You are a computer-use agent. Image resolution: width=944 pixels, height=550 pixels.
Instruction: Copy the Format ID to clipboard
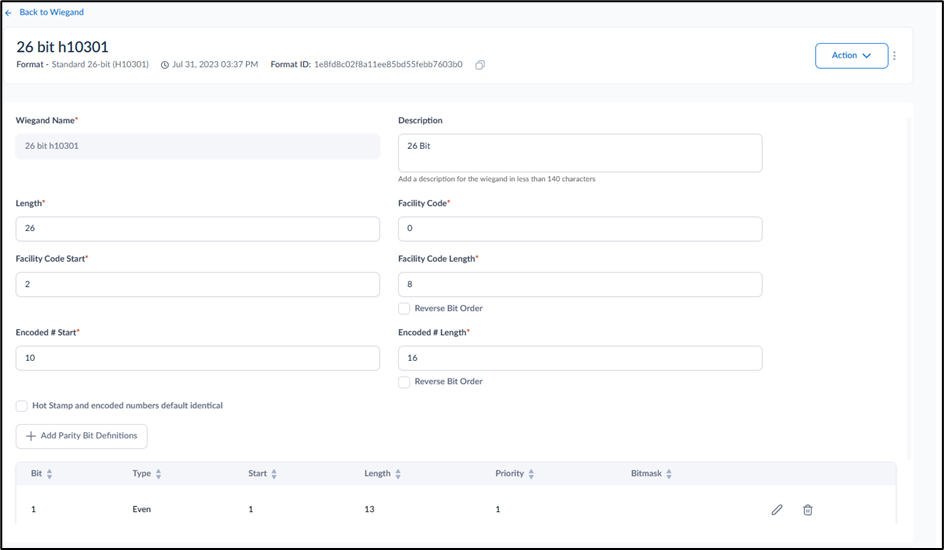coord(480,65)
